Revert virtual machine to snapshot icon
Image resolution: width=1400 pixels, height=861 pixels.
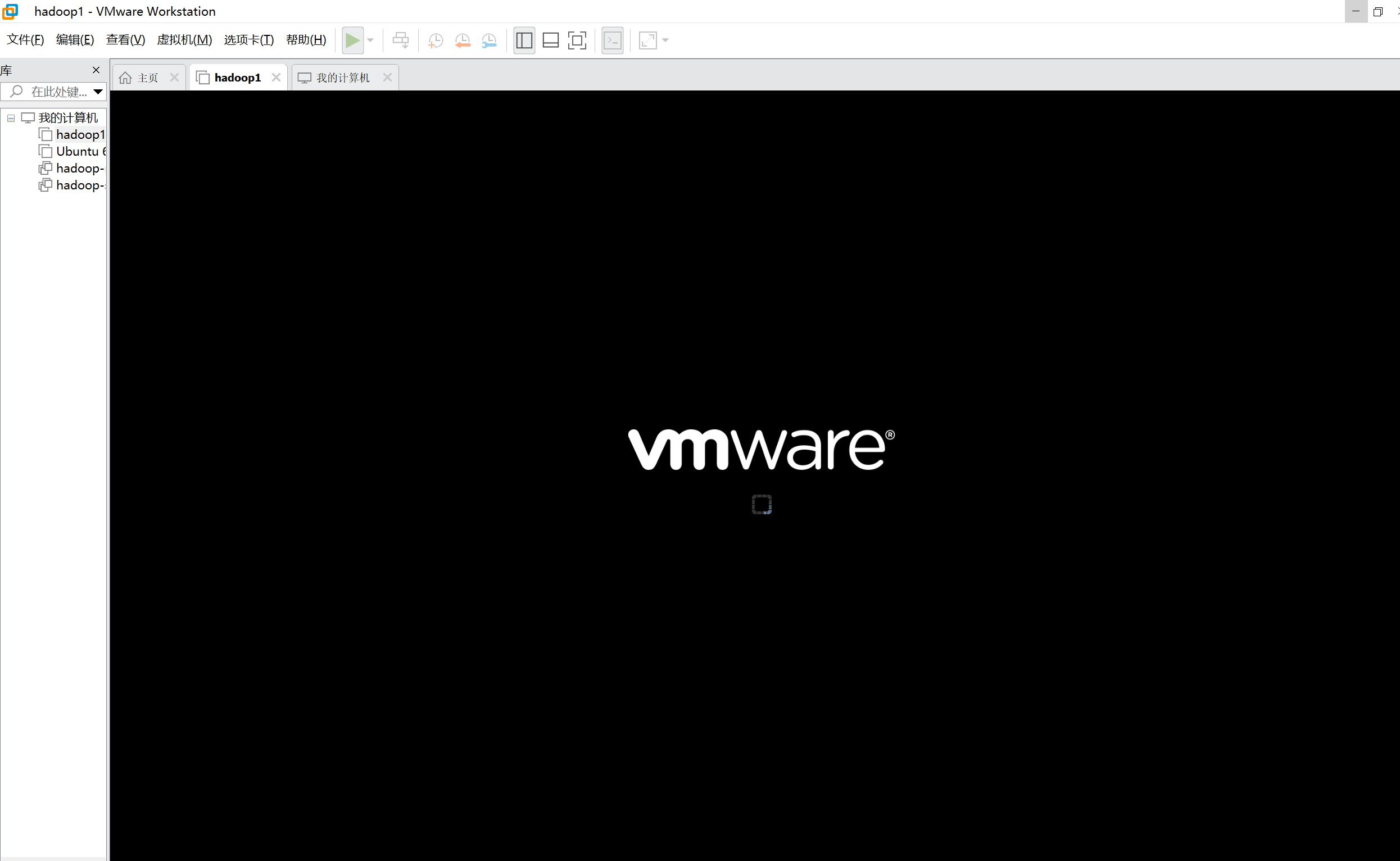point(463,40)
